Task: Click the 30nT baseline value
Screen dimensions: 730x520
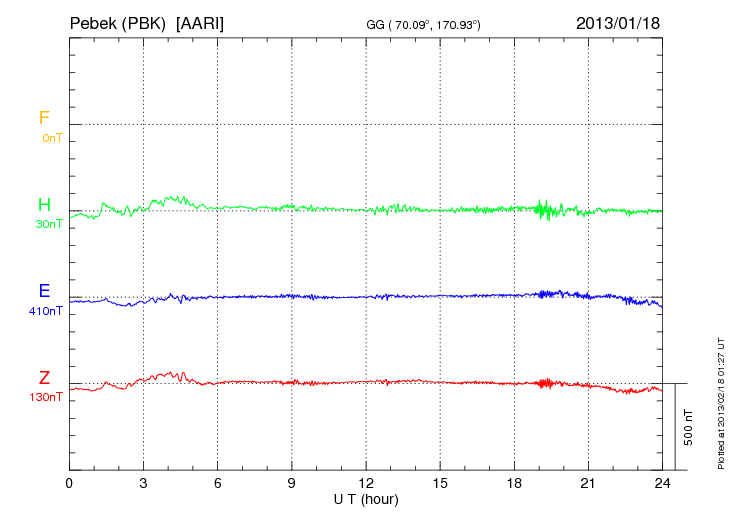Action: pyautogui.click(x=49, y=224)
